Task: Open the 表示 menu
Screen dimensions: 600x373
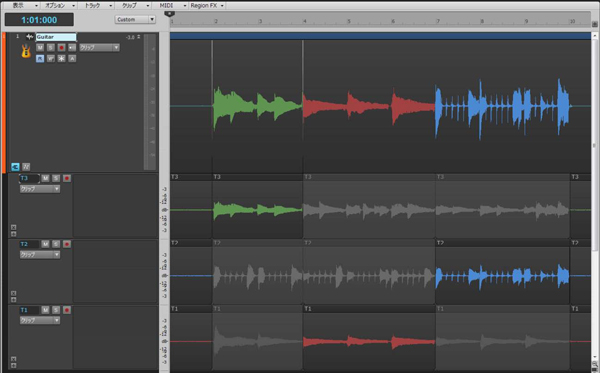Action: tap(21, 5)
